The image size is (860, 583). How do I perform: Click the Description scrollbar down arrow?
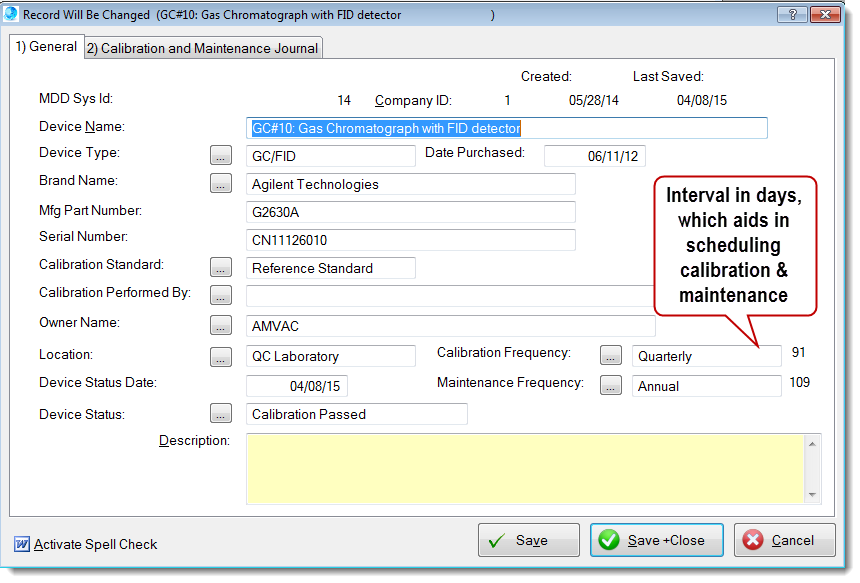(813, 494)
